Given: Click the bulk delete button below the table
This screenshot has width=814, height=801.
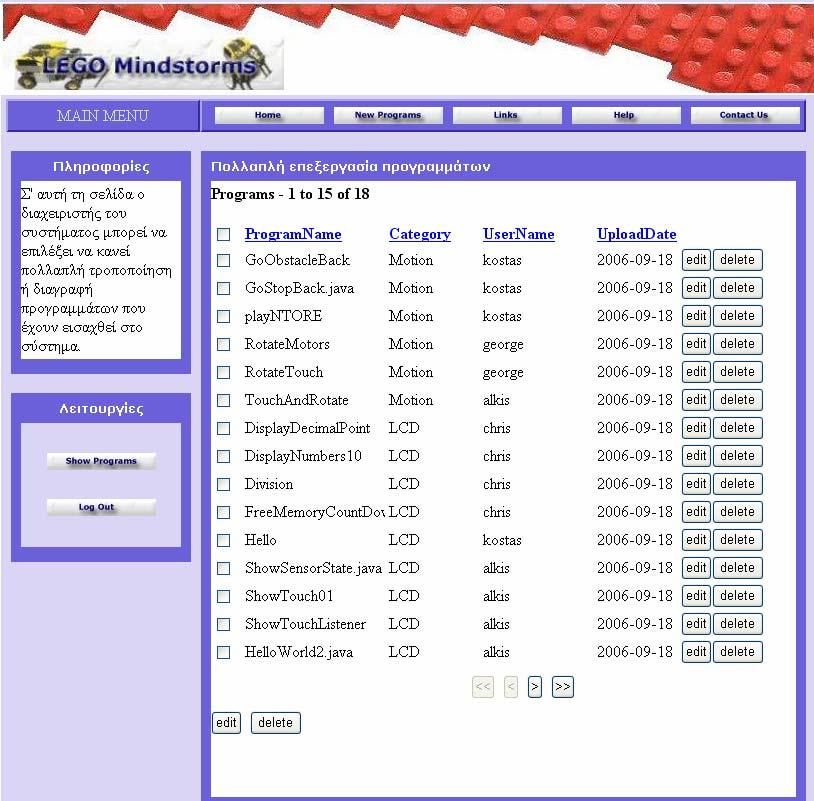Looking at the screenshot, I should click(276, 723).
